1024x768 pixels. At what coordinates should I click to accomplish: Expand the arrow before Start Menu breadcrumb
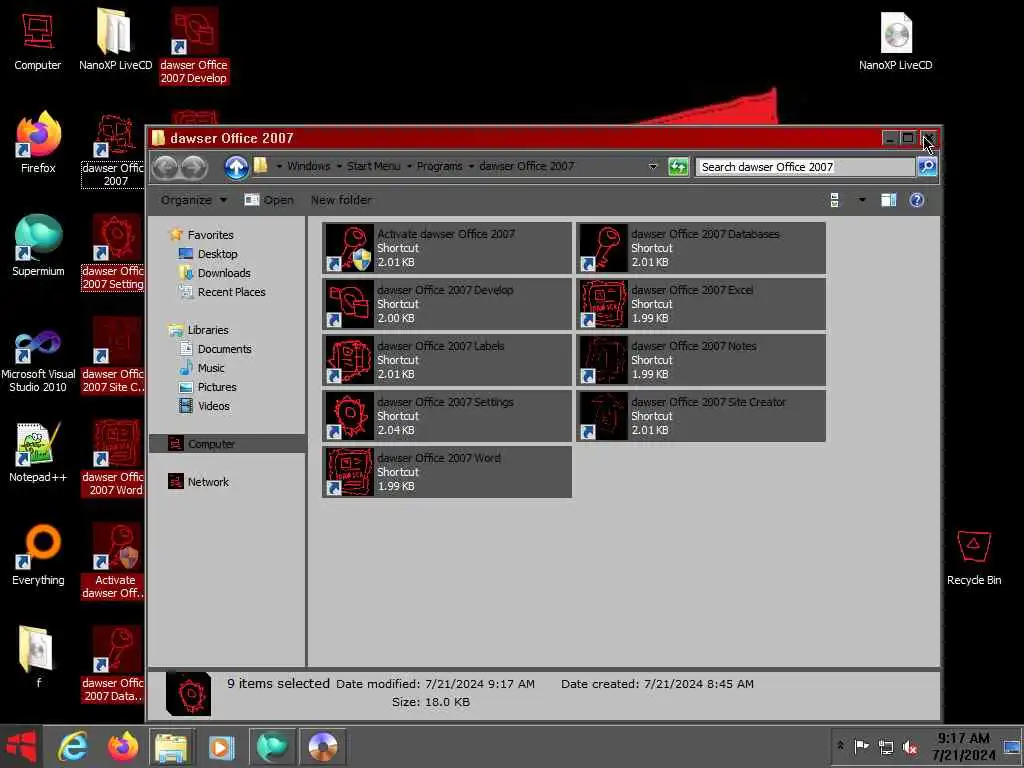pos(339,167)
